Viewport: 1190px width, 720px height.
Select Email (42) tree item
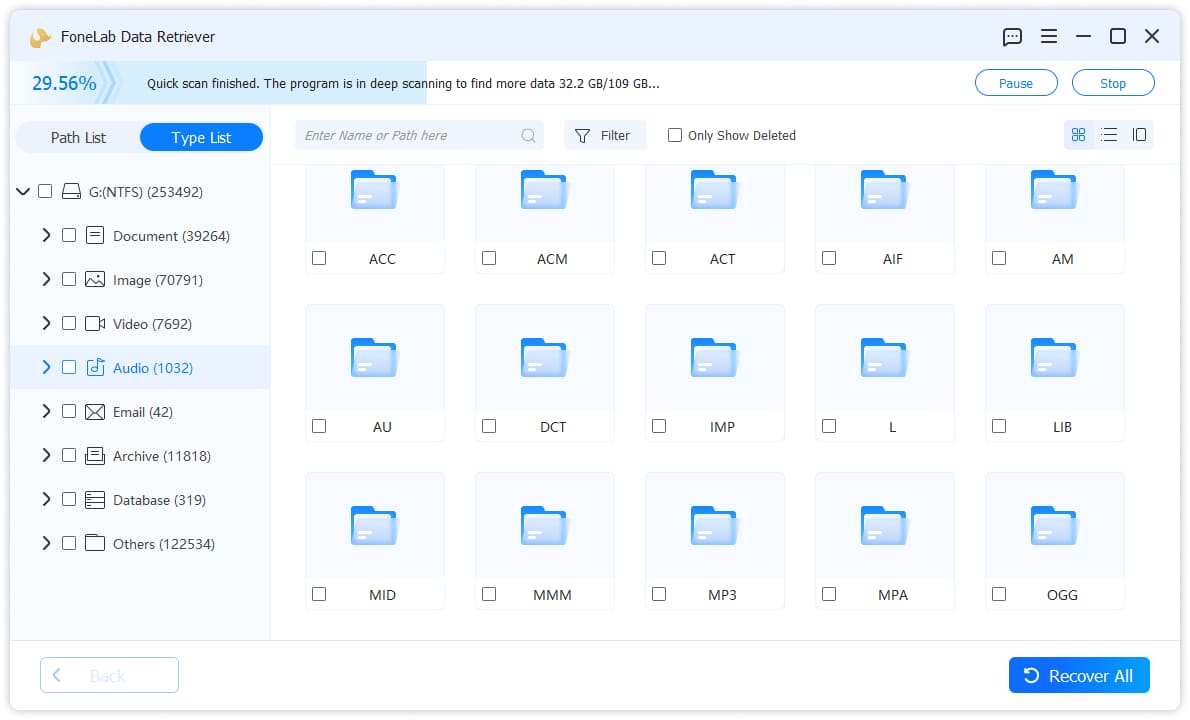(x=140, y=412)
